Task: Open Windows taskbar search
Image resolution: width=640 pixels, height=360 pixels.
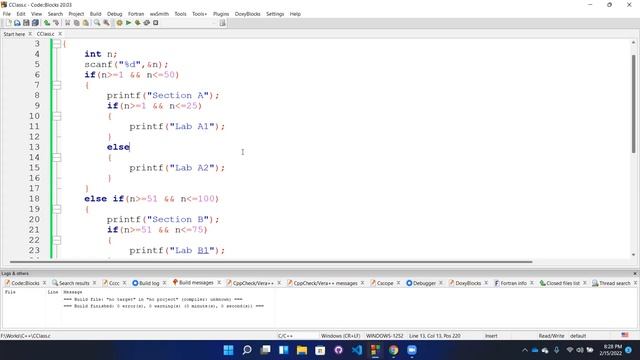Action: point(247,350)
